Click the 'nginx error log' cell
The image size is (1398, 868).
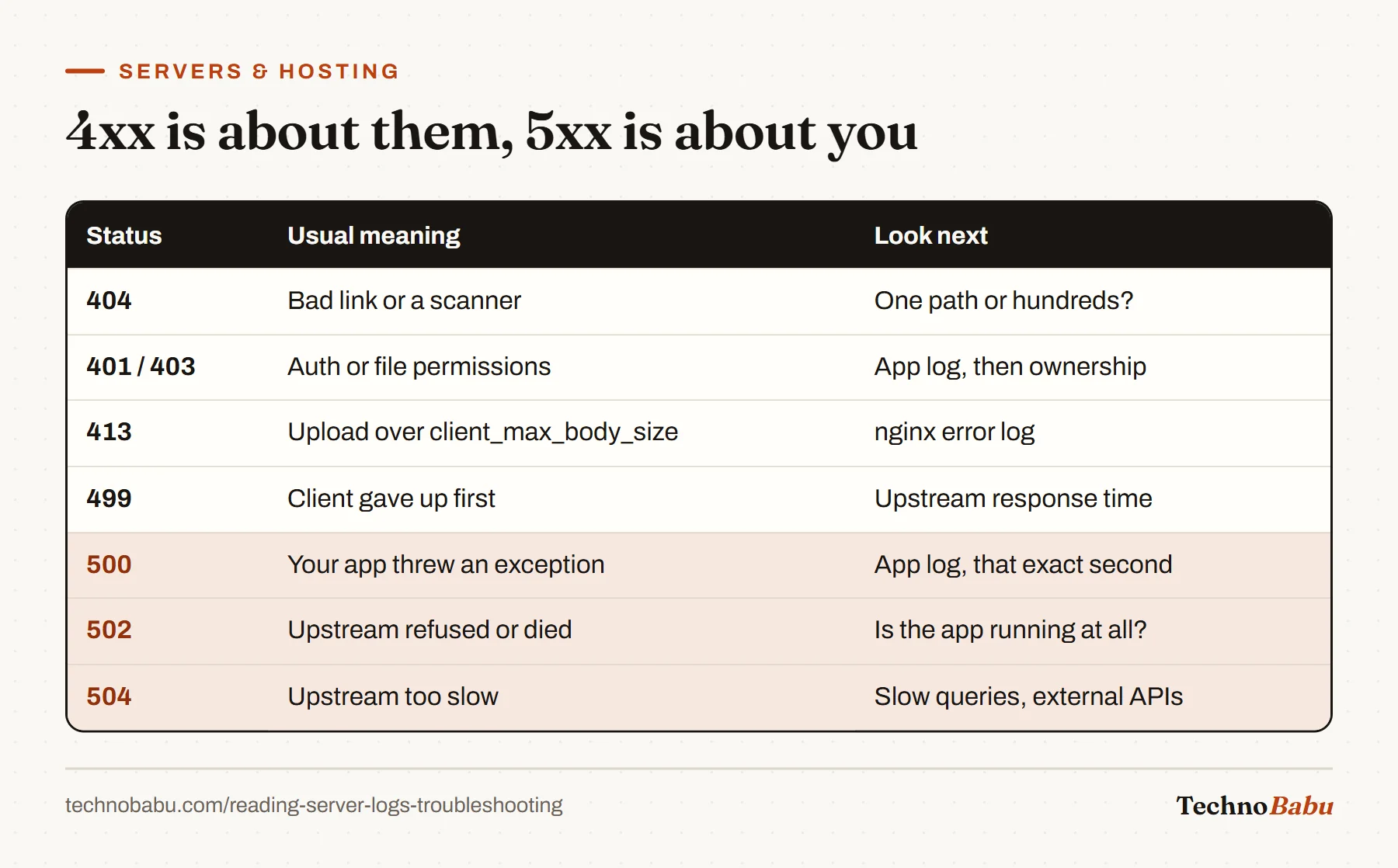(x=955, y=432)
